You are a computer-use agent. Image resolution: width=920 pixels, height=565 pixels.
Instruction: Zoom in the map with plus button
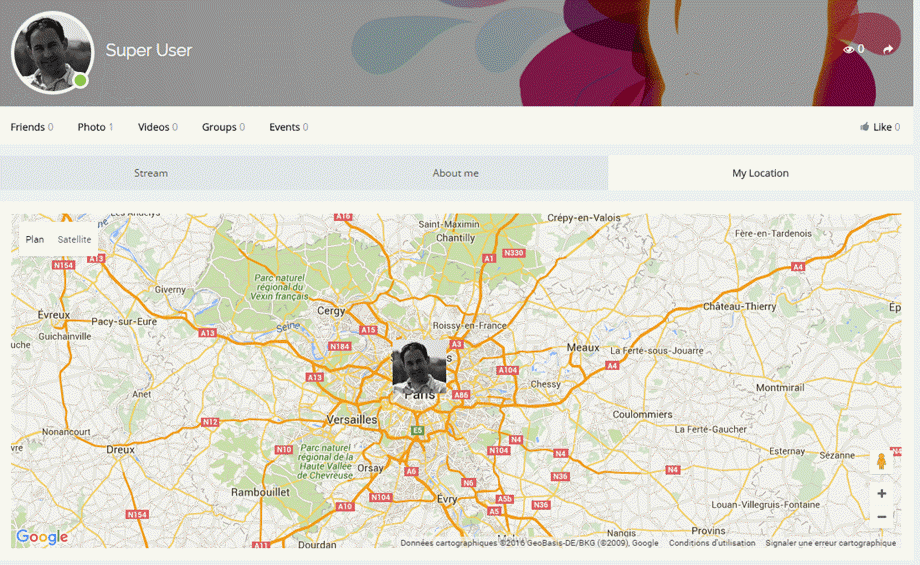881,494
